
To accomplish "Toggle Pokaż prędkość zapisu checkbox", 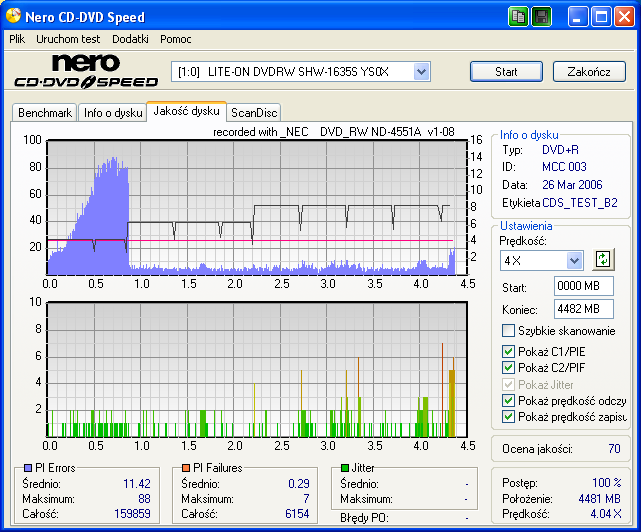I will point(508,417).
